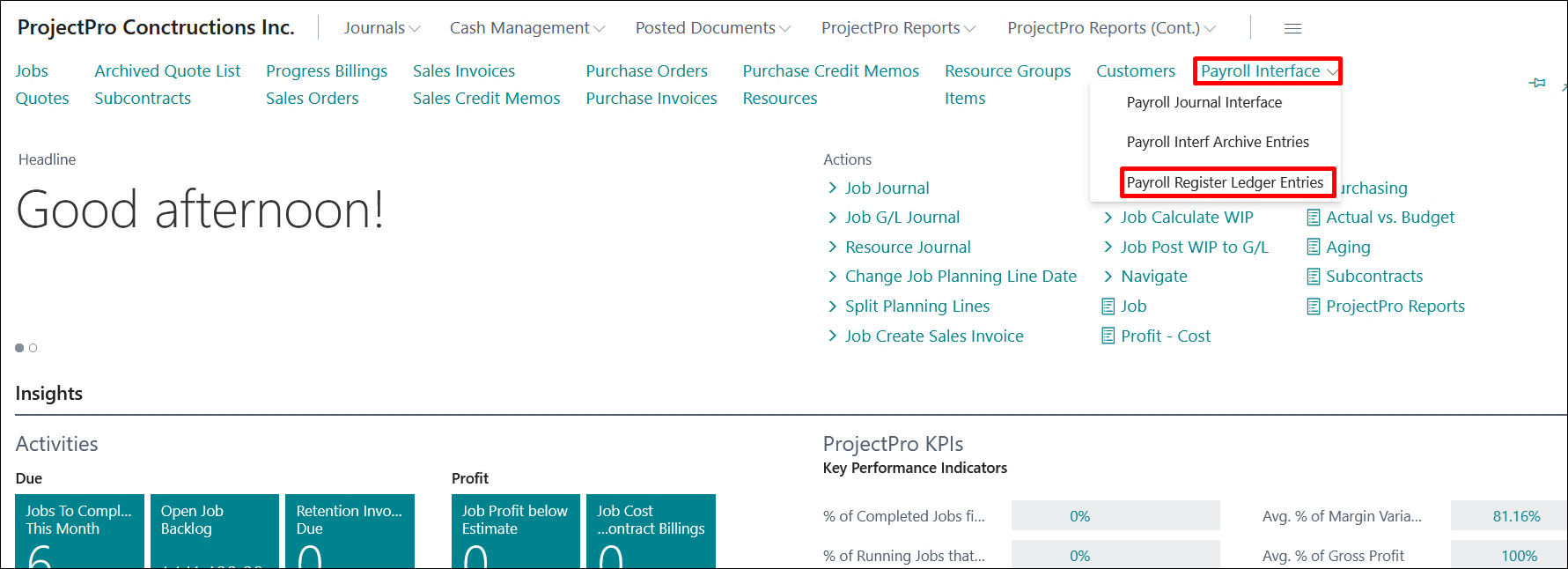Select the first headline page dot

tap(19, 348)
